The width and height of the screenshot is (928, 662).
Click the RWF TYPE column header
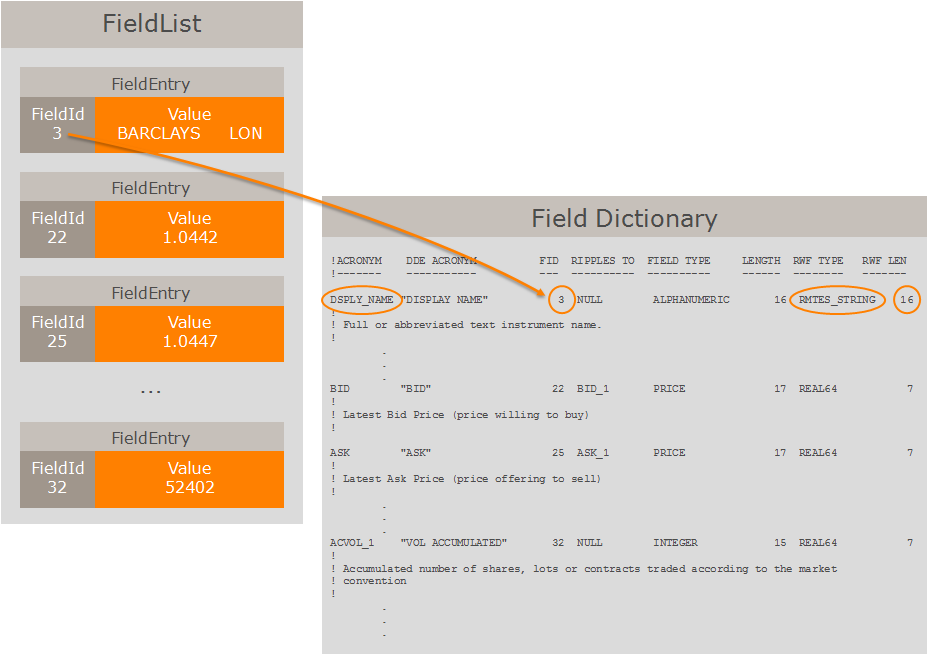pos(818,261)
